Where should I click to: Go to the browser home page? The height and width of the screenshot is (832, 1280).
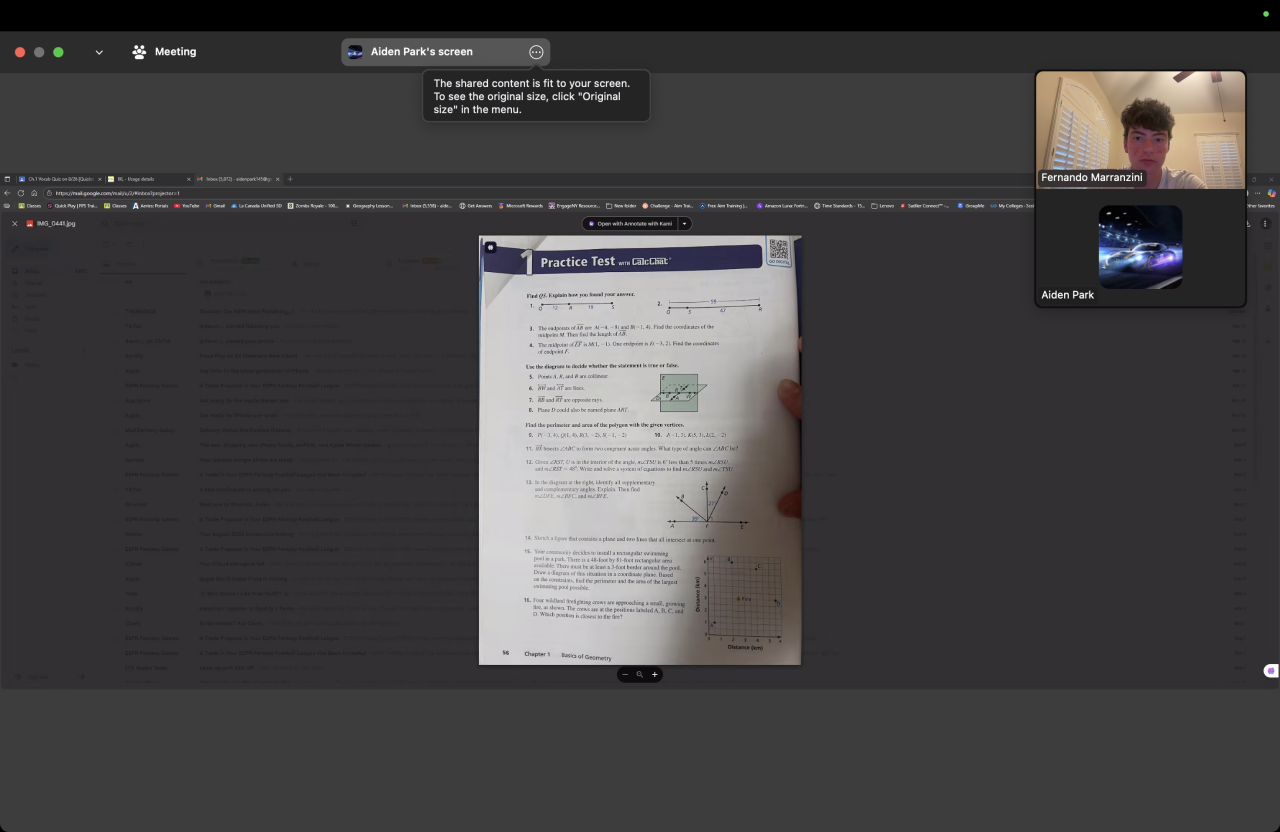(33, 193)
